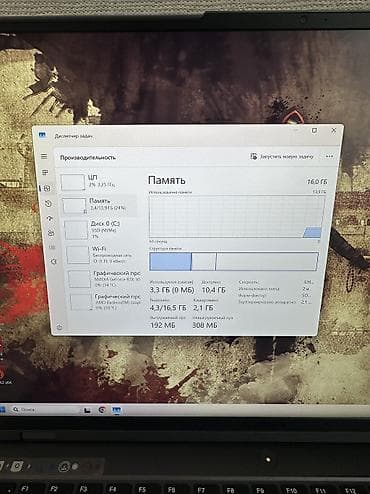Image resolution: width=370 pixels, height=494 pixels.
Task: Open the red circular app on the taskbar
Action: (x=102, y=410)
